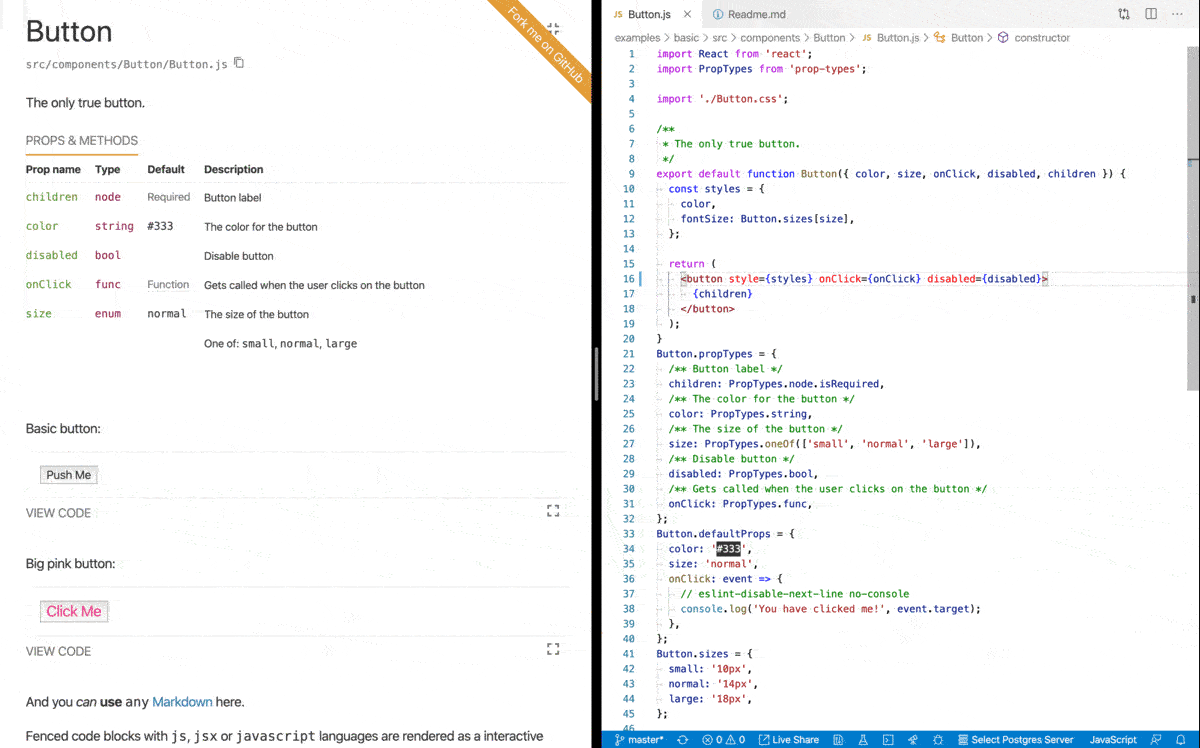Viewport: 1200px width, 748px height.
Task: Copy the Button.js file path with copy icon
Action: coord(238,62)
